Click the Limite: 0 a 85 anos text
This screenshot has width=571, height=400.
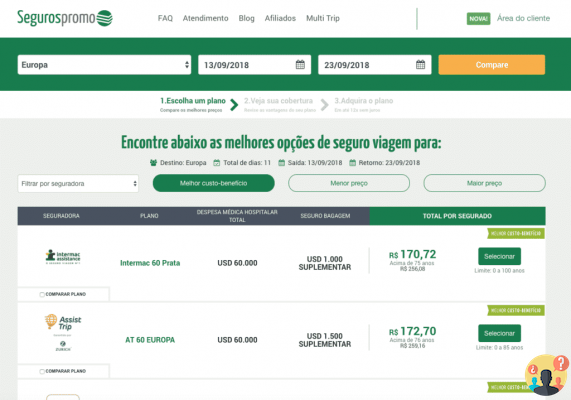pyautogui.click(x=499, y=348)
